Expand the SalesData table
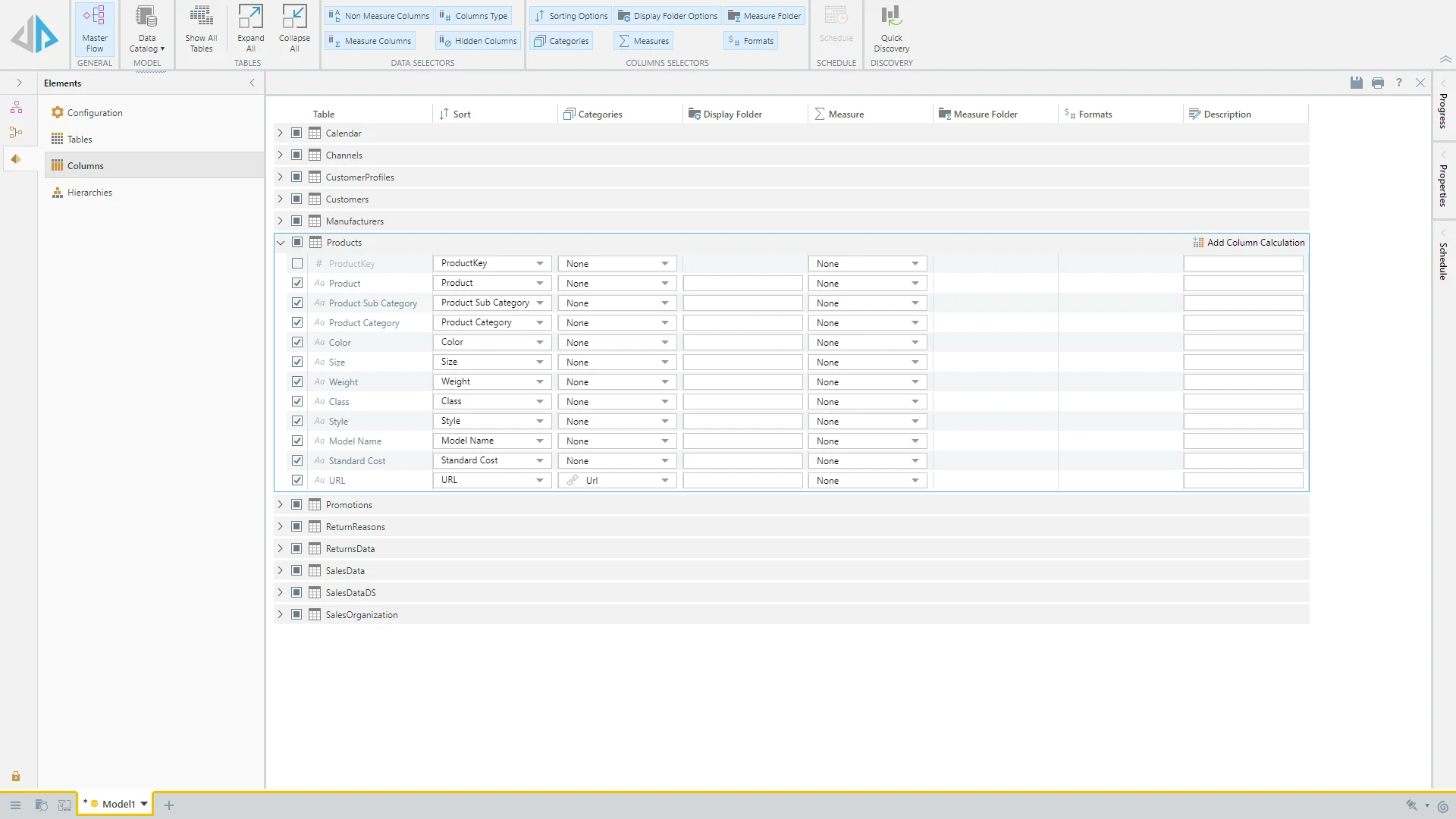 280,571
